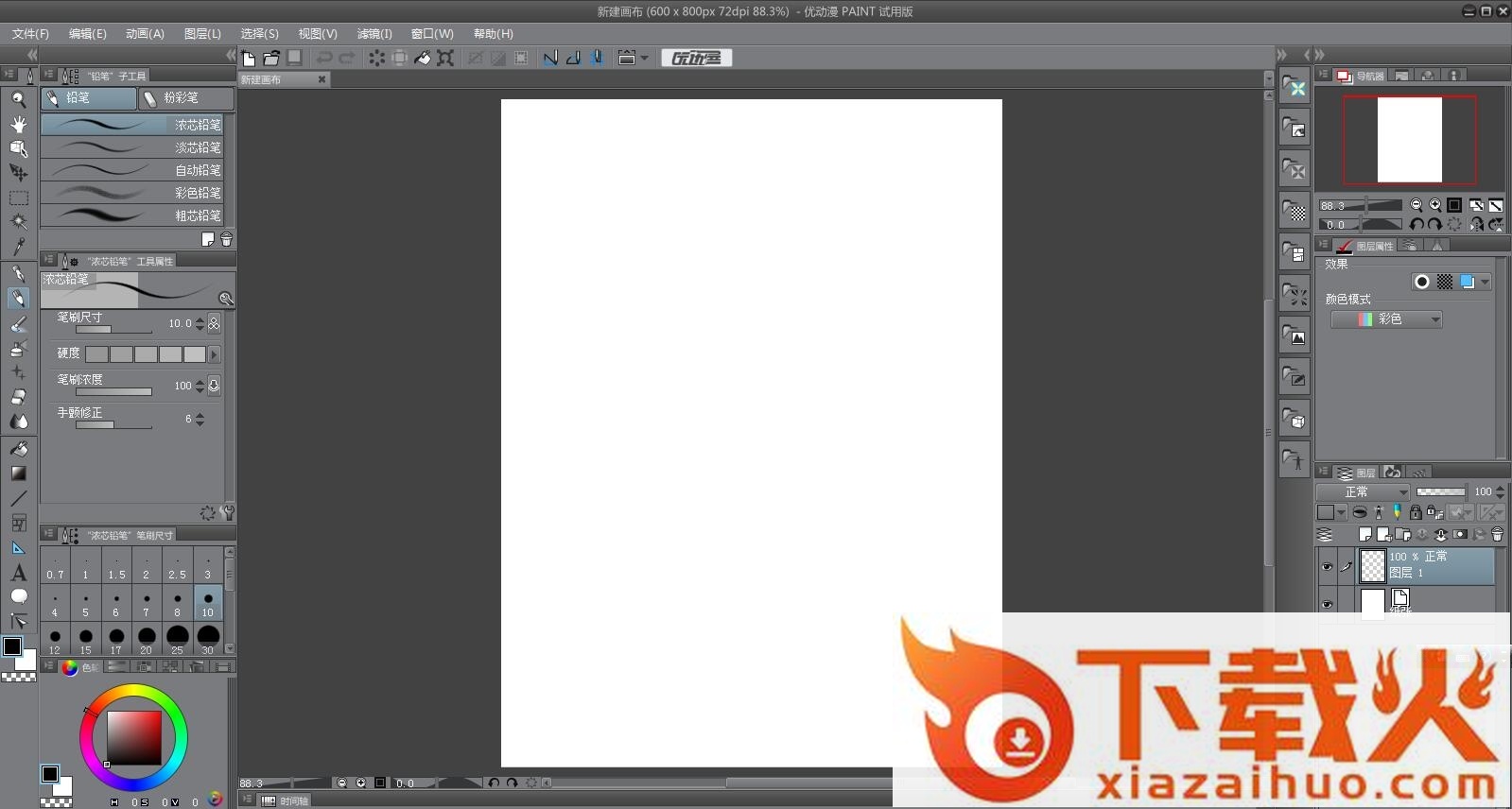Open the 编辑(E) menu
The width and height of the screenshot is (1512, 809).
pyautogui.click(x=87, y=33)
